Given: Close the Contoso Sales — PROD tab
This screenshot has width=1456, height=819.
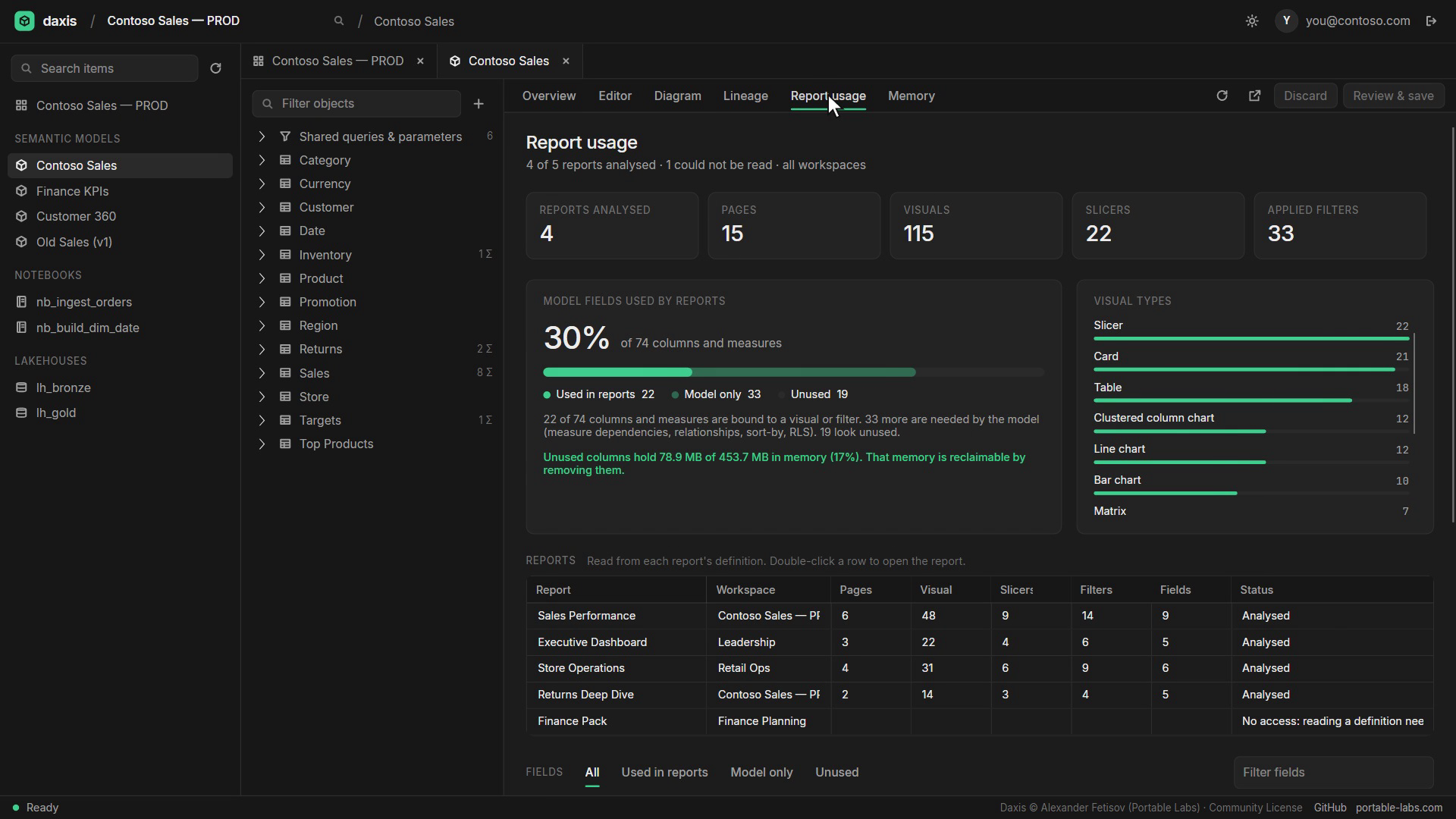Looking at the screenshot, I should 420,61.
